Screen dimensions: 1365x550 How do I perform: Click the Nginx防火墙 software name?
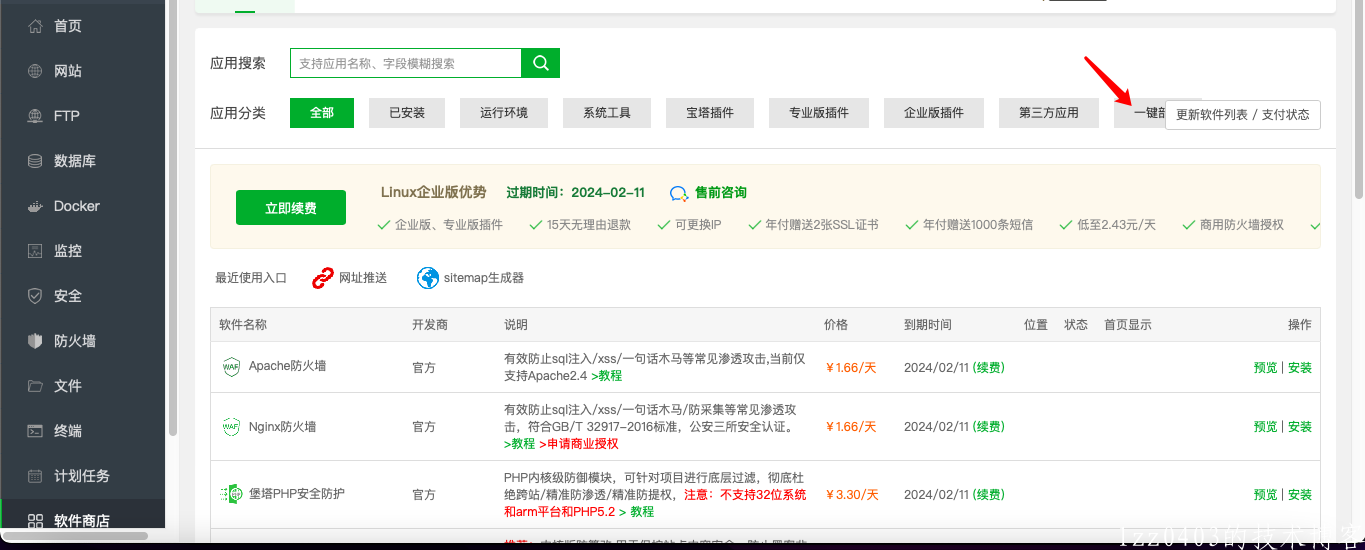[282, 426]
